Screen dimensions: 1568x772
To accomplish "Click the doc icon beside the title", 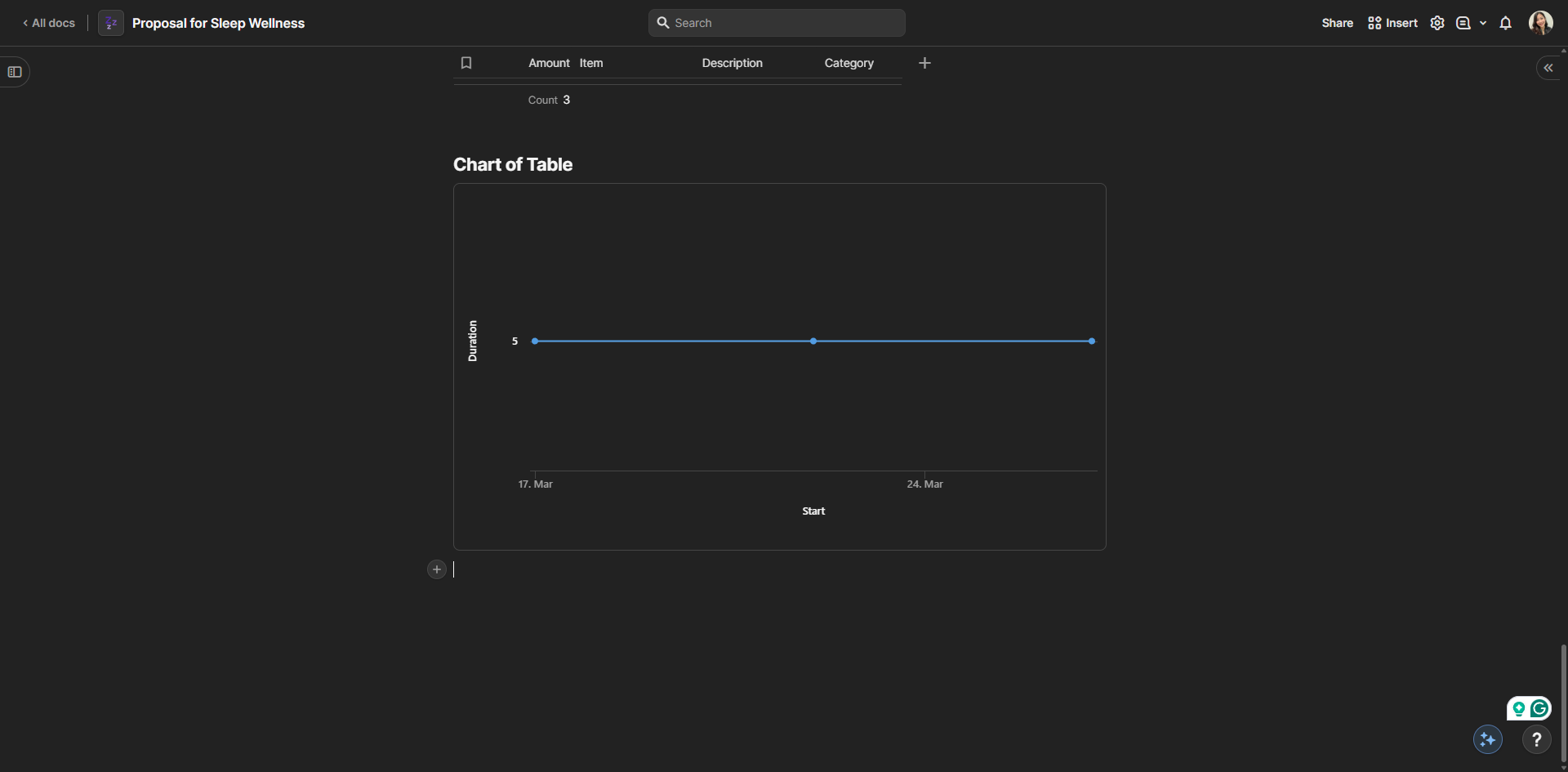I will [x=111, y=23].
